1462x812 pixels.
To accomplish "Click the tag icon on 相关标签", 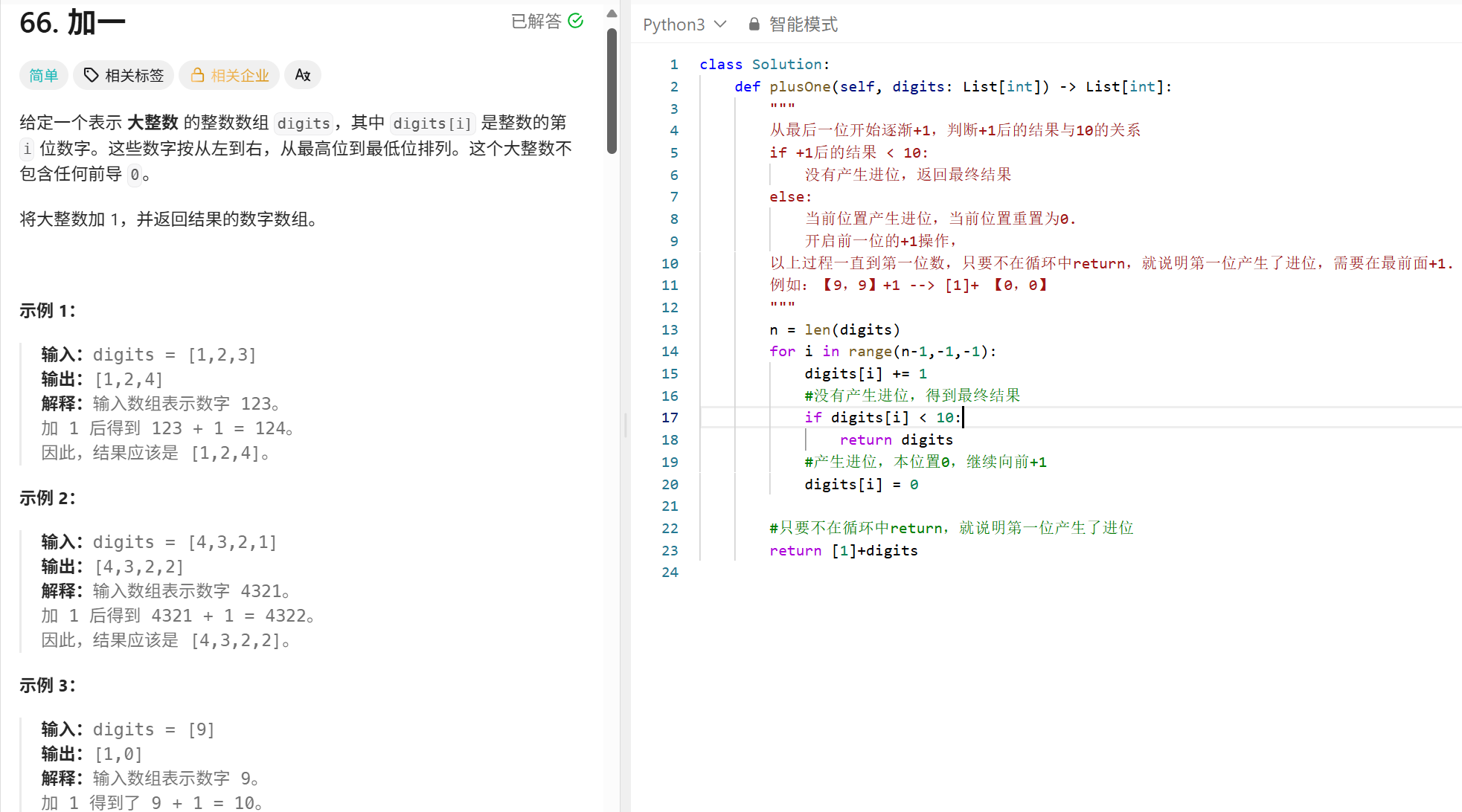I will tap(91, 75).
